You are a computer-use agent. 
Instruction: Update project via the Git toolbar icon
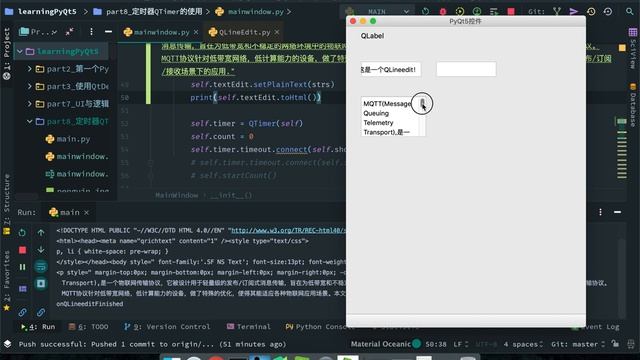click(x=557, y=11)
